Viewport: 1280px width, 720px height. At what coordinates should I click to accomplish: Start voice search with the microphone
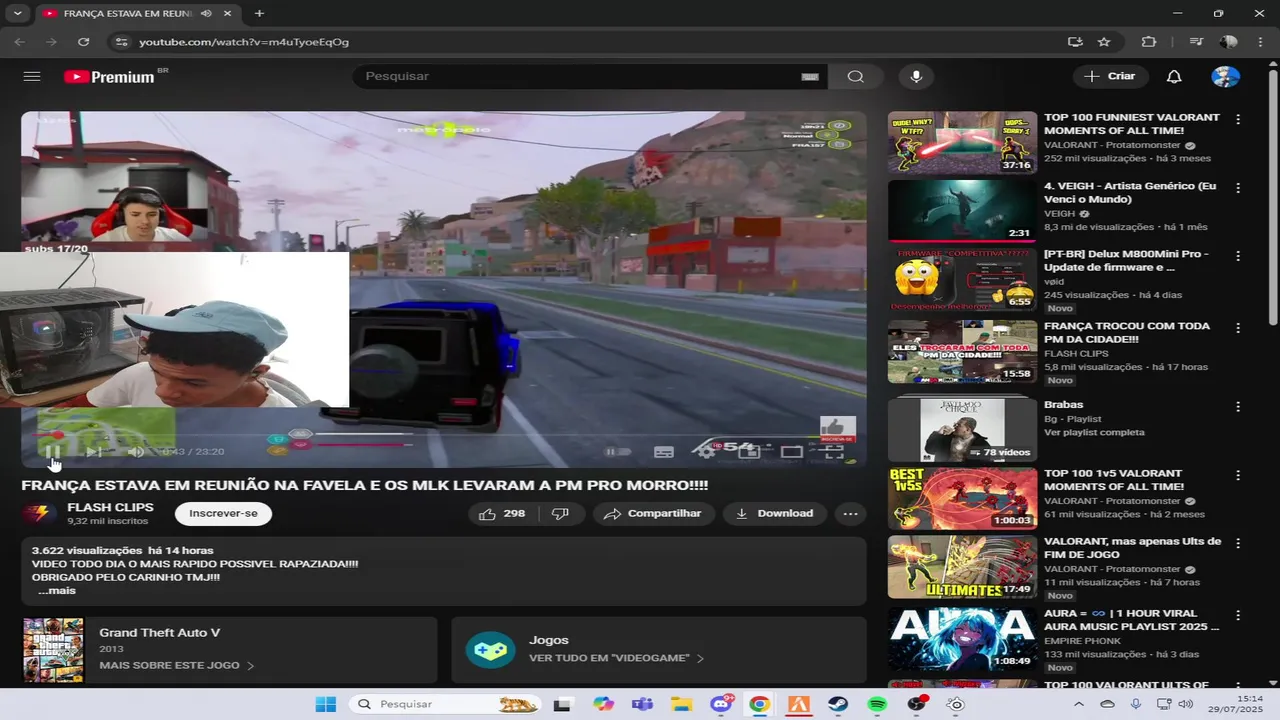click(x=915, y=77)
